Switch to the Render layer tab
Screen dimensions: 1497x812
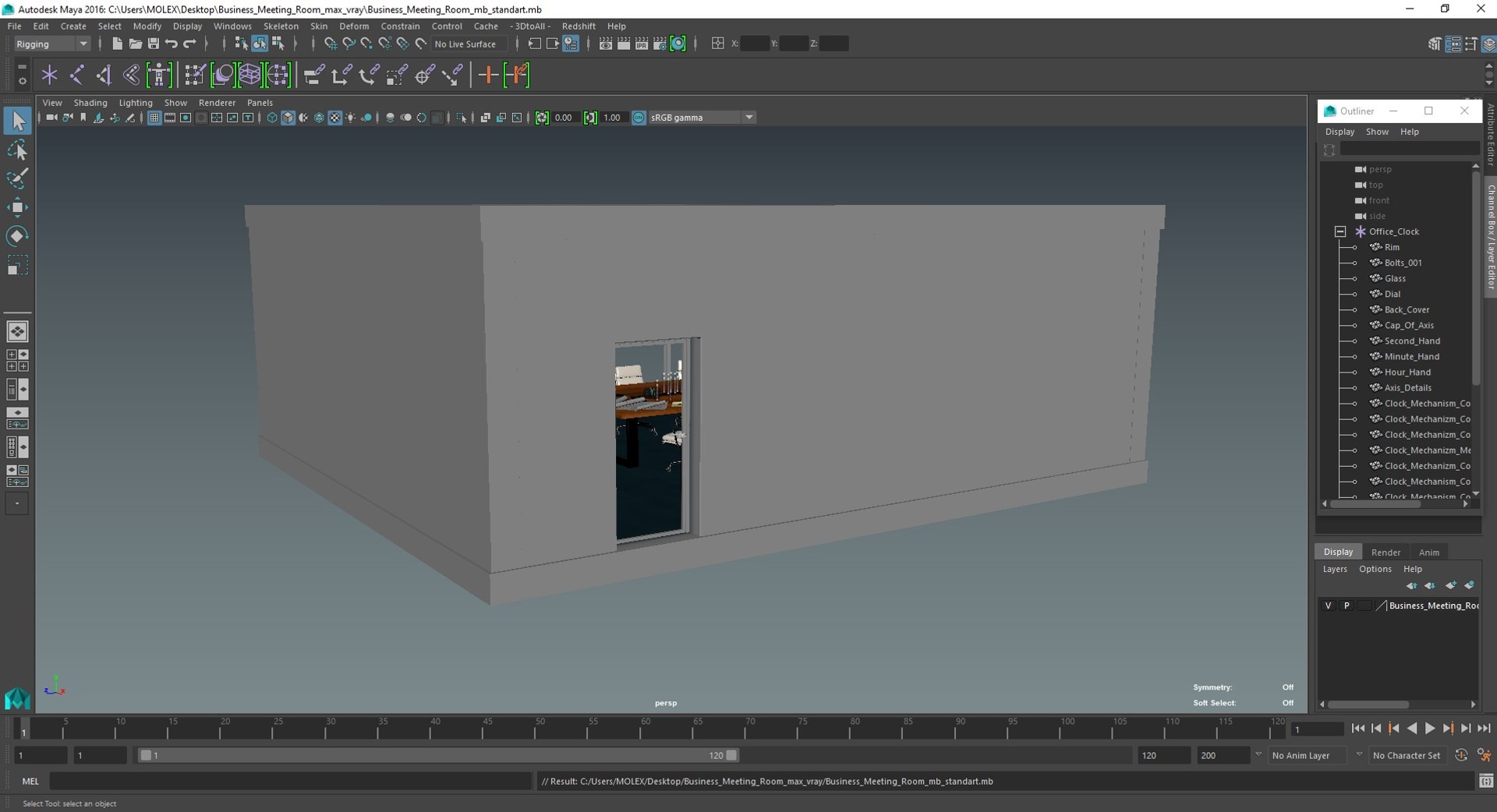pyautogui.click(x=1386, y=552)
